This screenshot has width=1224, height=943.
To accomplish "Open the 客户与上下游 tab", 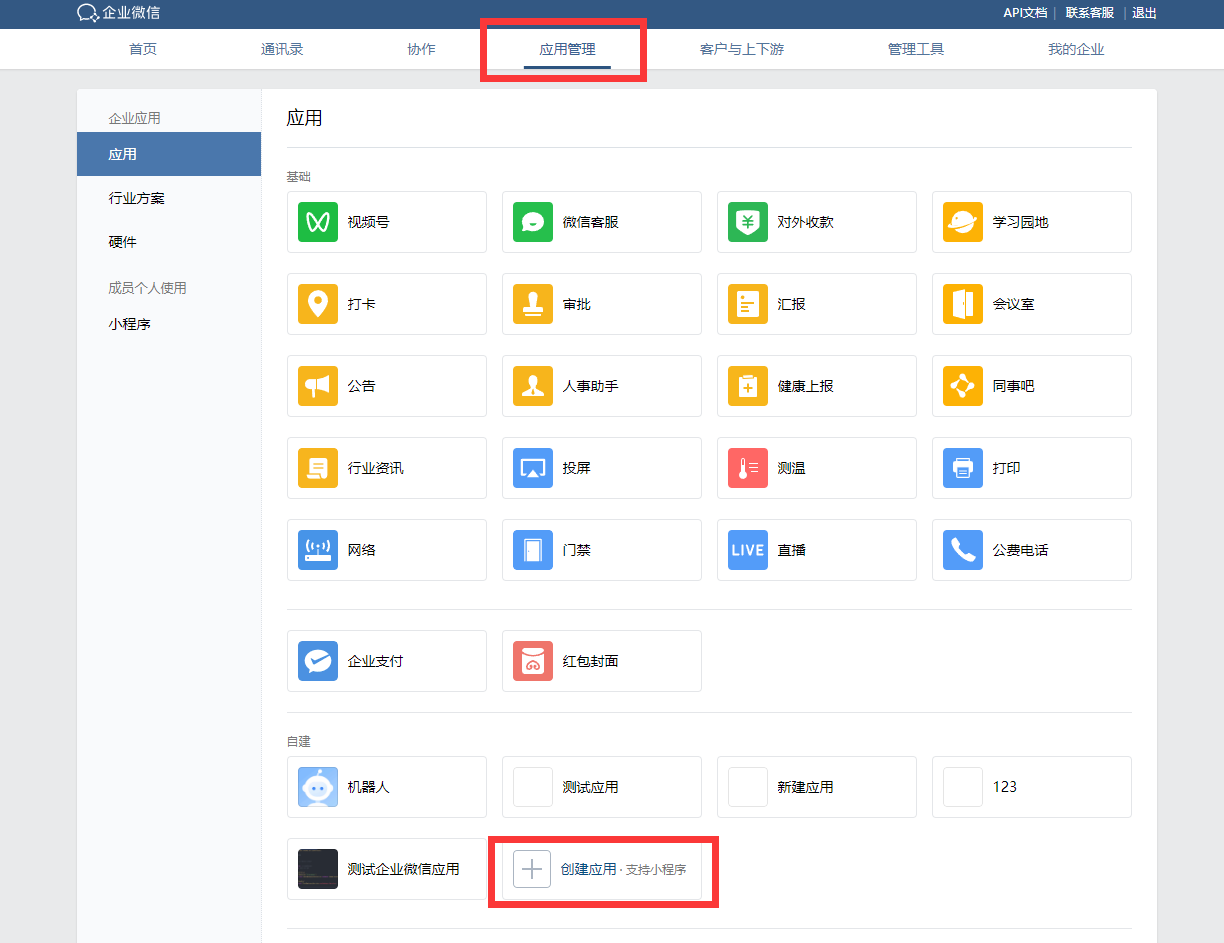I will (x=742, y=49).
